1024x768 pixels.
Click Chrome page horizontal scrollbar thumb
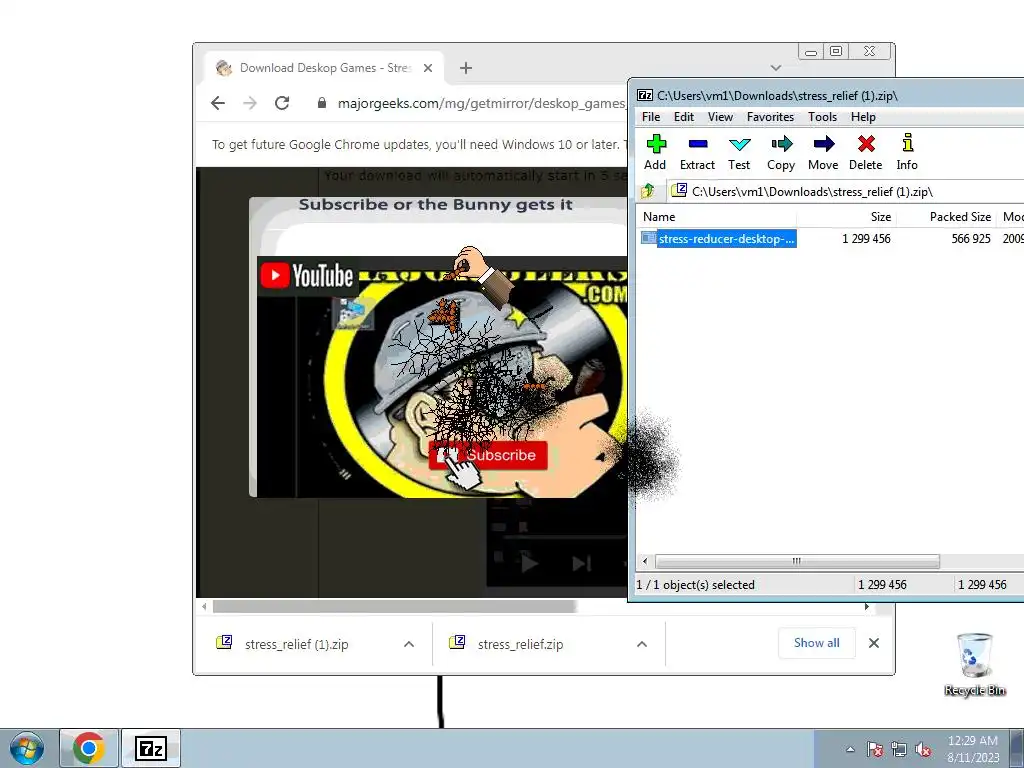[x=394, y=607]
